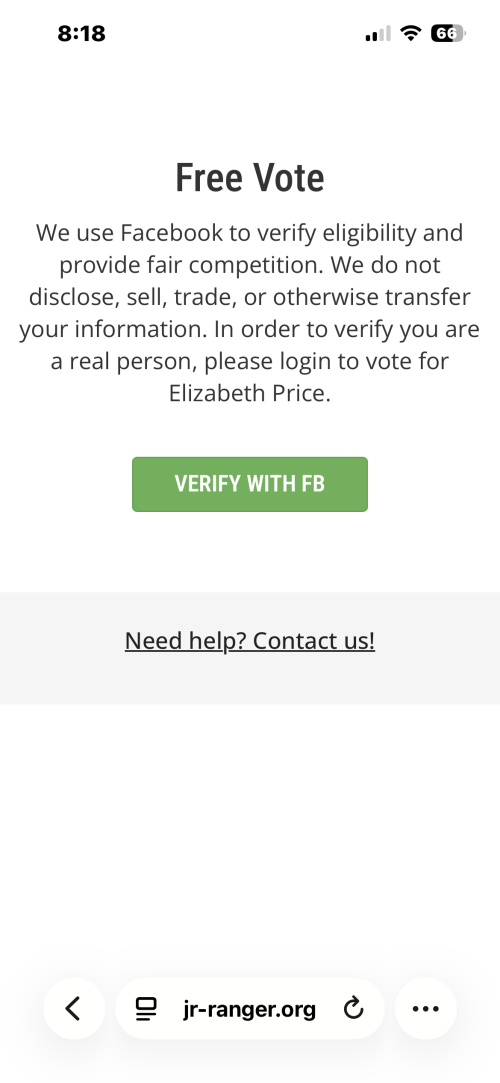The width and height of the screenshot is (500, 1083).
Task: Tap the 8:18 clock in status bar
Action: [81, 33]
